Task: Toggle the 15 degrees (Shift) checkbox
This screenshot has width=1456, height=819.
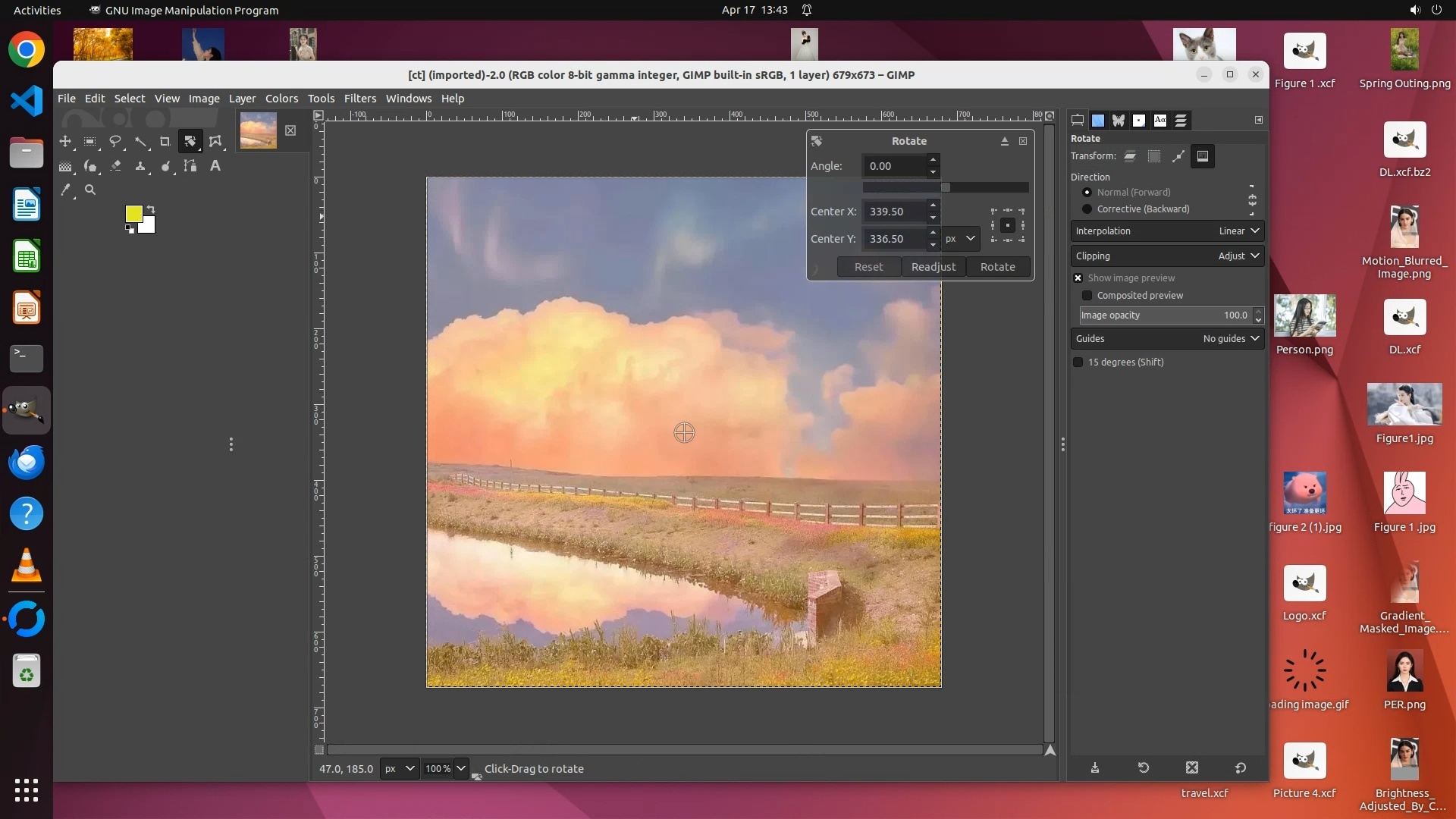Action: point(1078,362)
